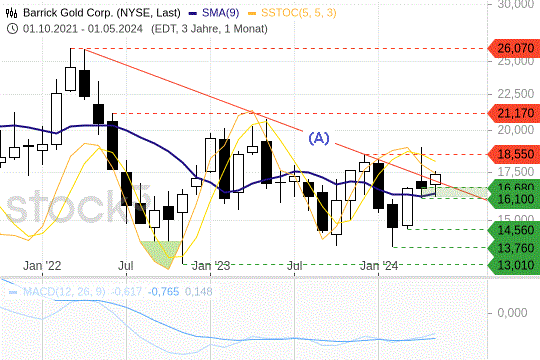Image resolution: width=540 pixels, height=360 pixels.
Task: Click the green 14,560 support price tag
Action: click(514, 230)
